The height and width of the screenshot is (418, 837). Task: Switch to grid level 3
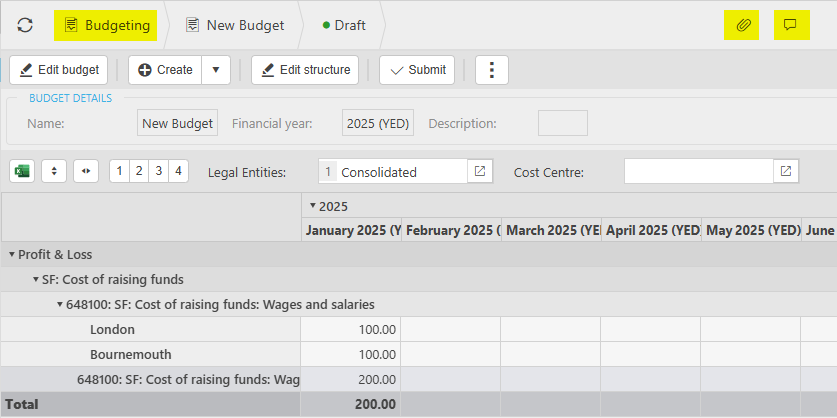(158, 171)
